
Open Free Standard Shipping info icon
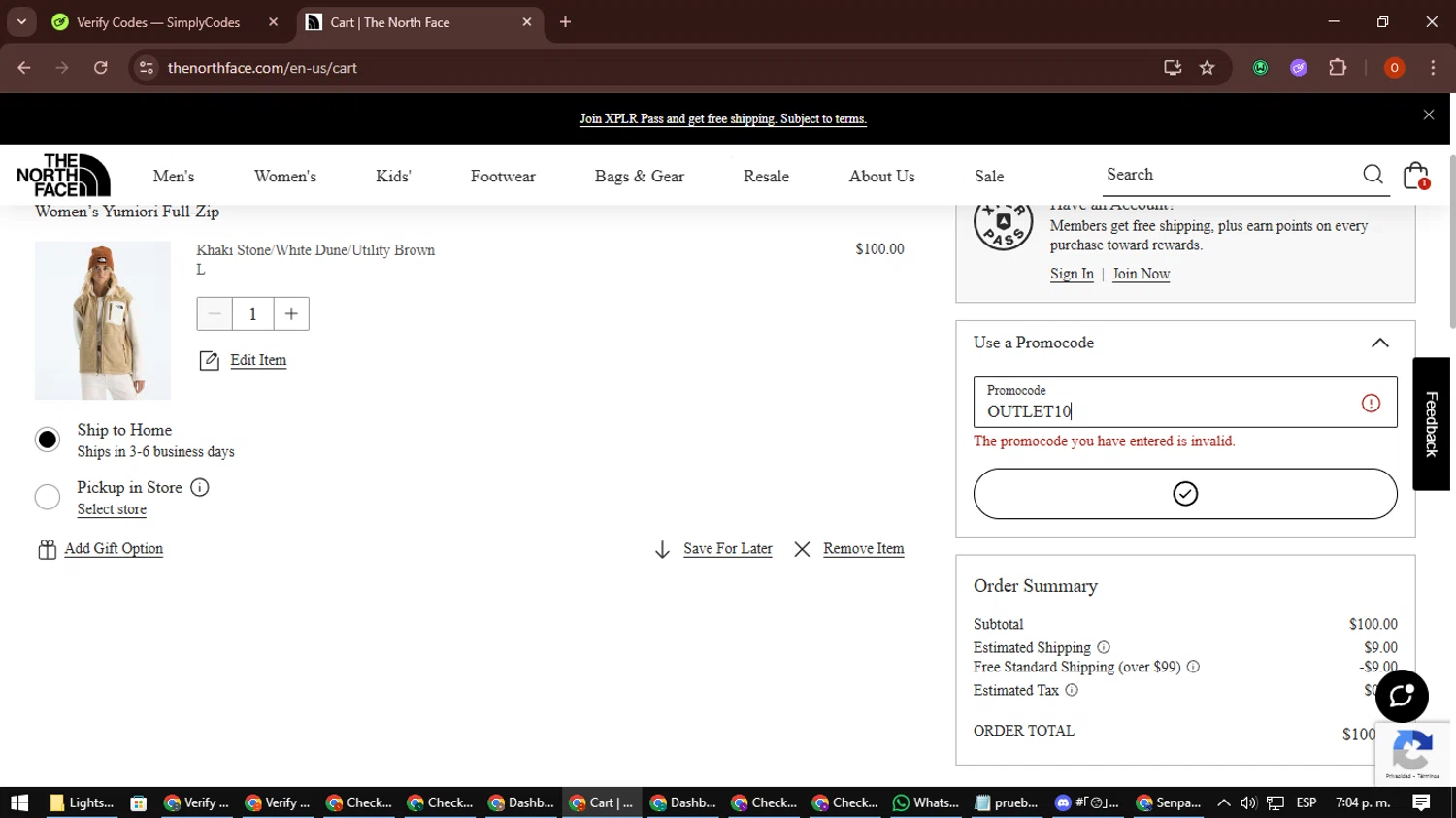pyautogui.click(x=1193, y=667)
